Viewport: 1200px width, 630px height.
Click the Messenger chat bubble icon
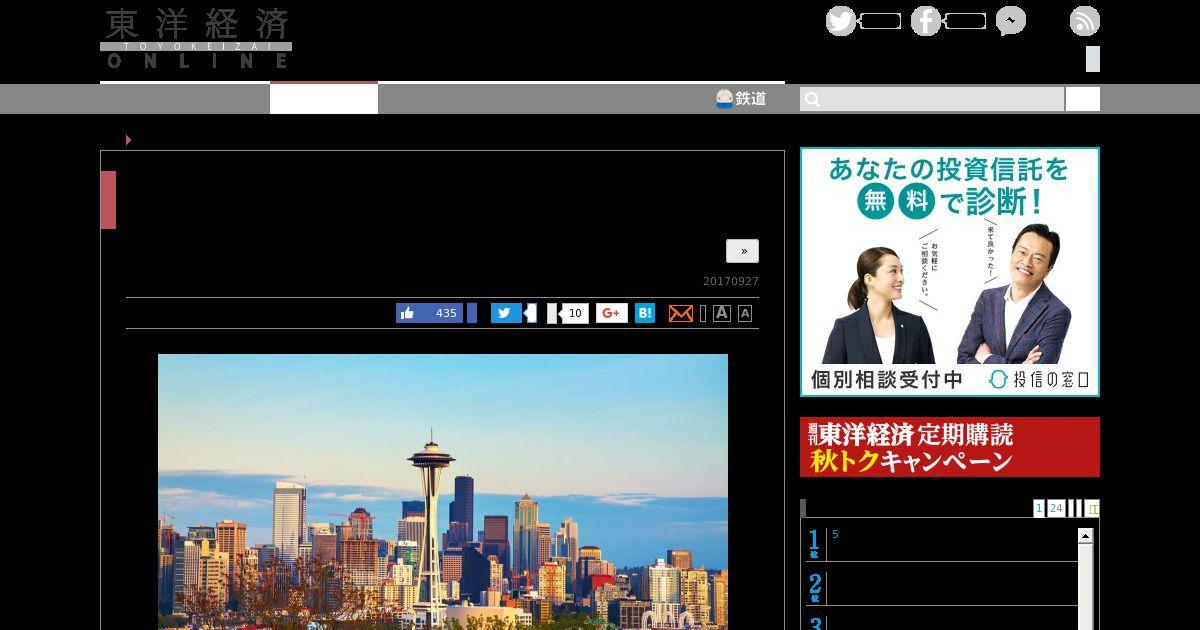[1011, 21]
